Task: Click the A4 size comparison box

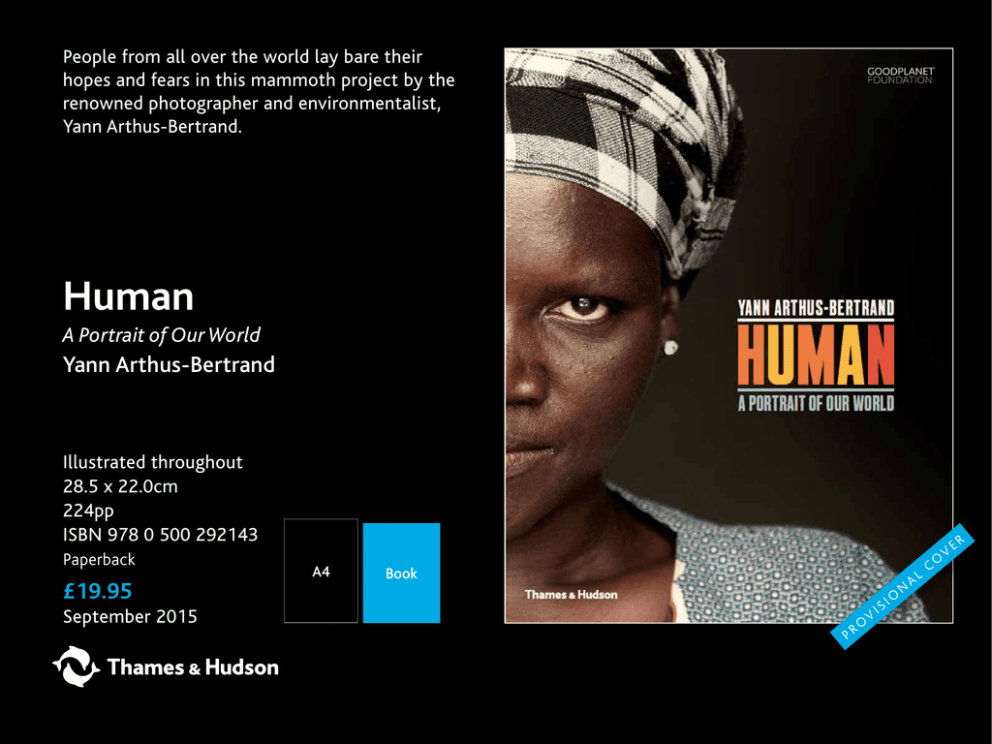Action: pyautogui.click(x=321, y=571)
